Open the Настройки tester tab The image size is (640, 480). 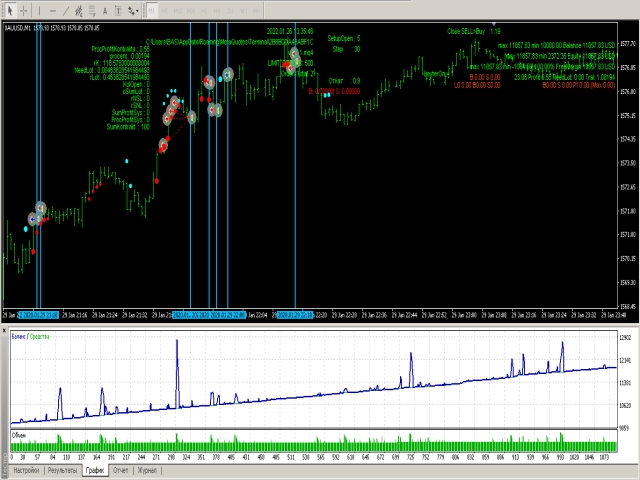tap(27, 470)
